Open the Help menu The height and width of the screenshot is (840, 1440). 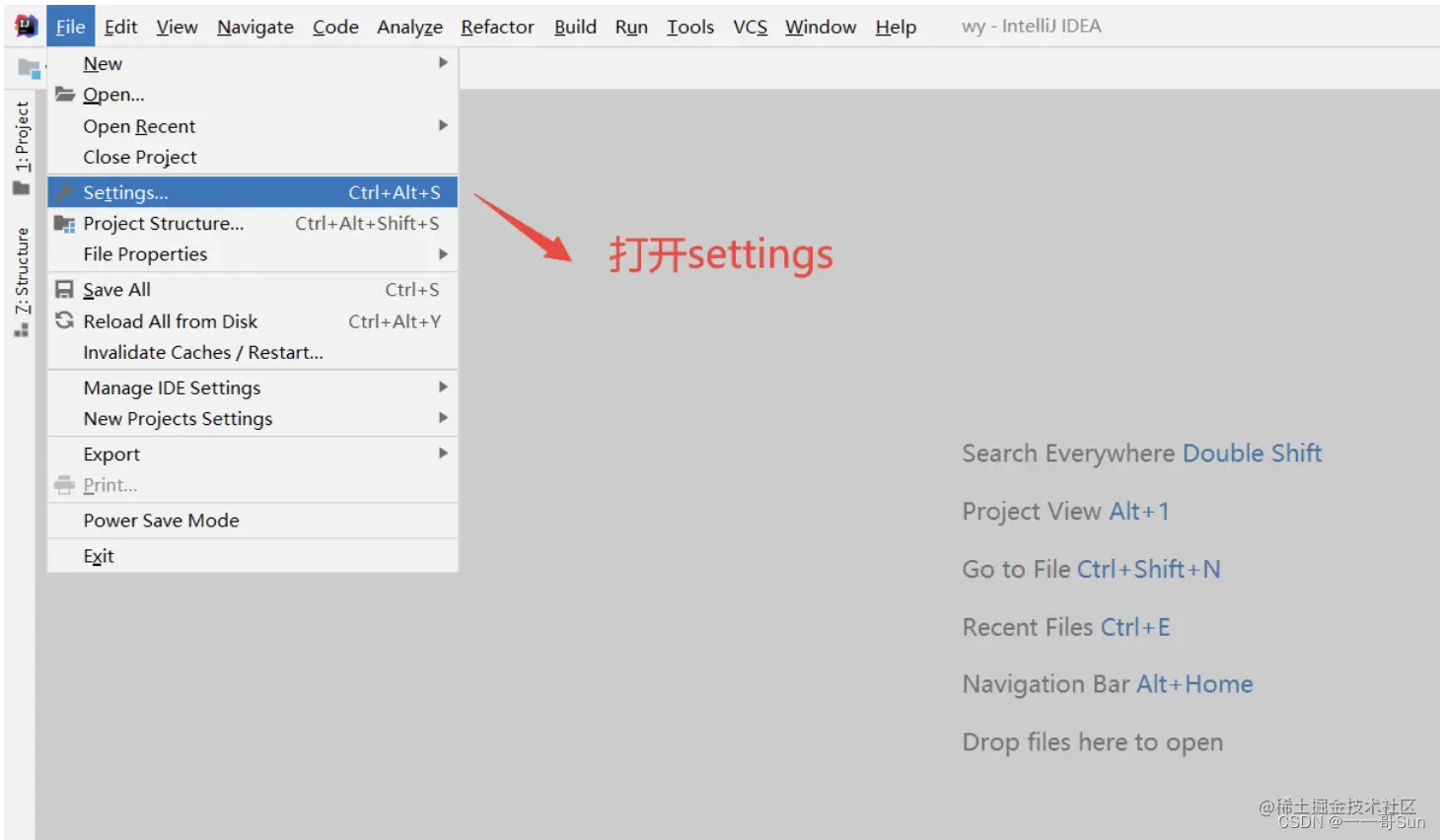pos(896,27)
